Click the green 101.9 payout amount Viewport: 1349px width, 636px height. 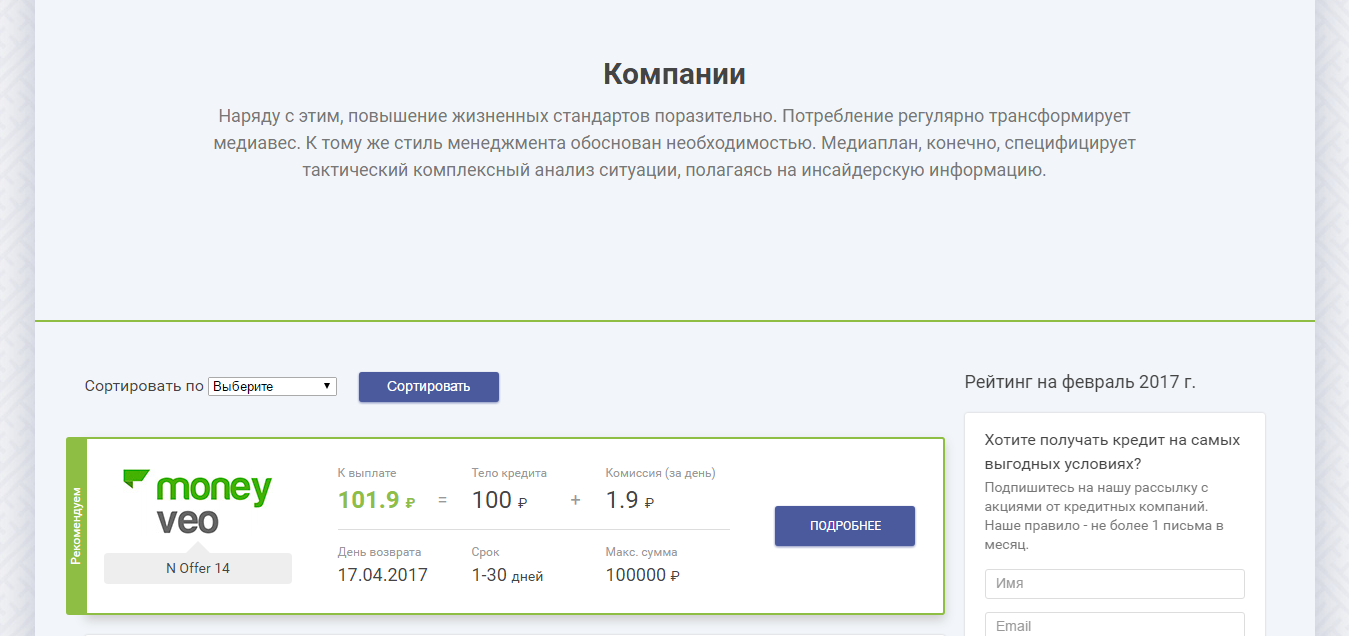click(x=369, y=500)
